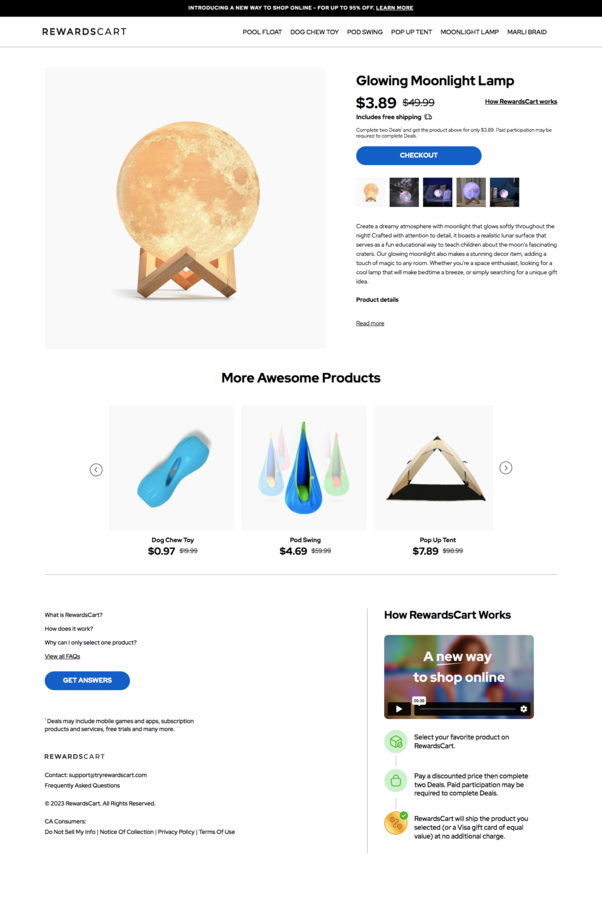Image resolution: width=602 pixels, height=900 pixels.
Task: Click the previous arrow in product carousel
Action: (96, 470)
